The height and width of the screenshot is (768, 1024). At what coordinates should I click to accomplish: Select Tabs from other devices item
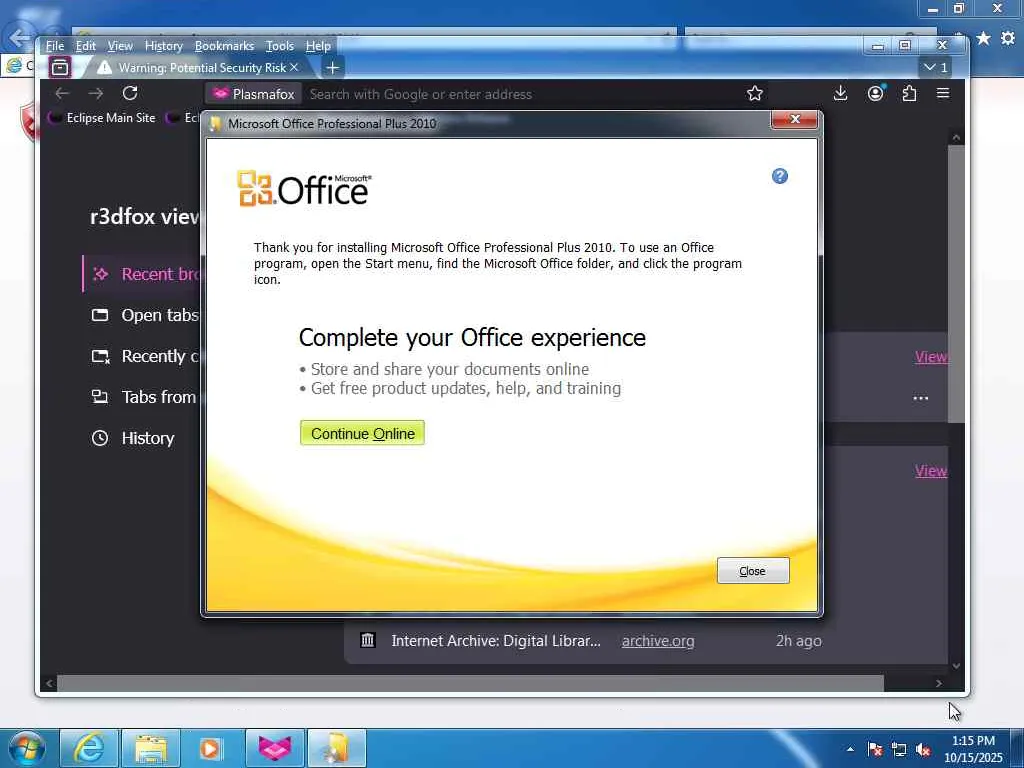point(142,397)
